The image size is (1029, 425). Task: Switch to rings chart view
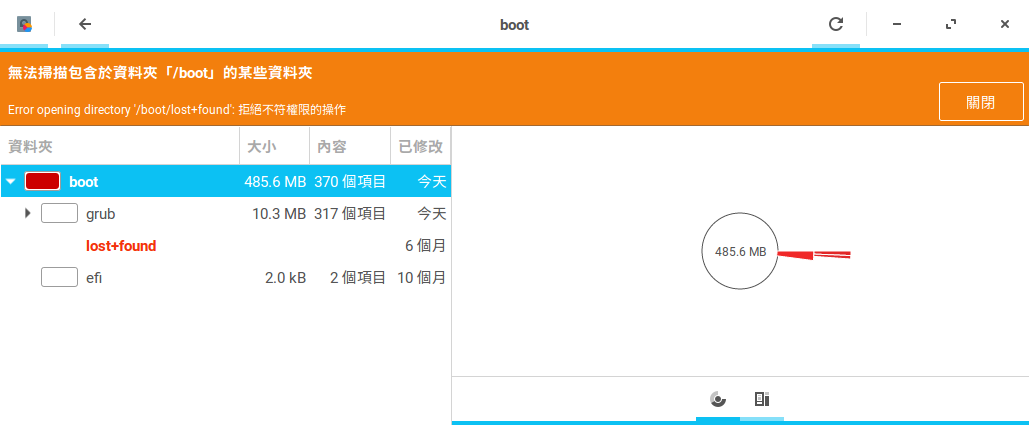tap(717, 400)
